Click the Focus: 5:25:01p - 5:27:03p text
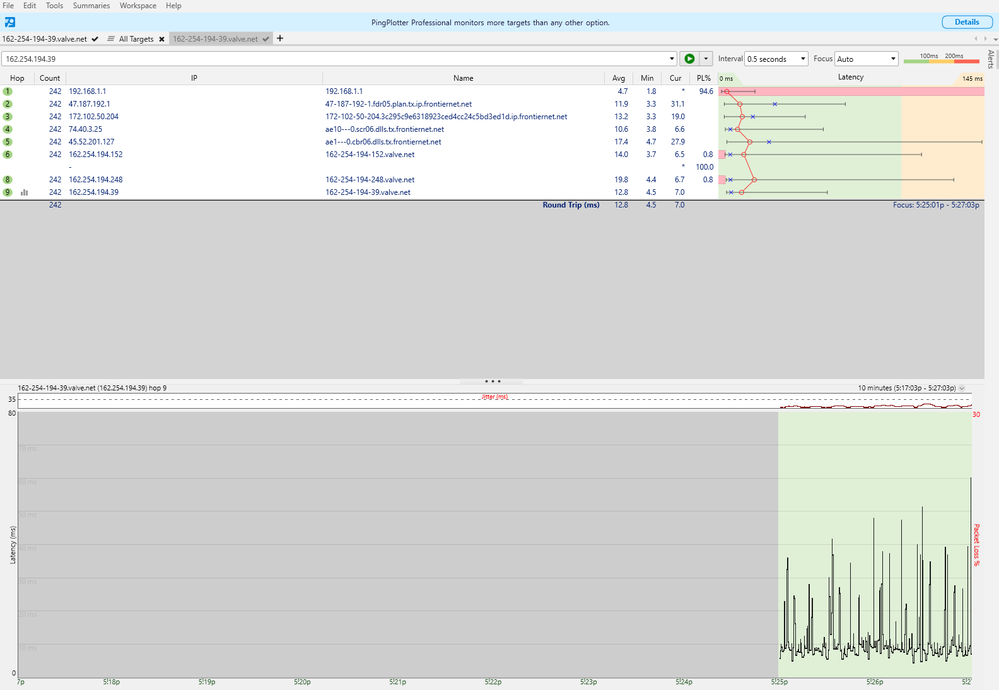 pos(936,205)
